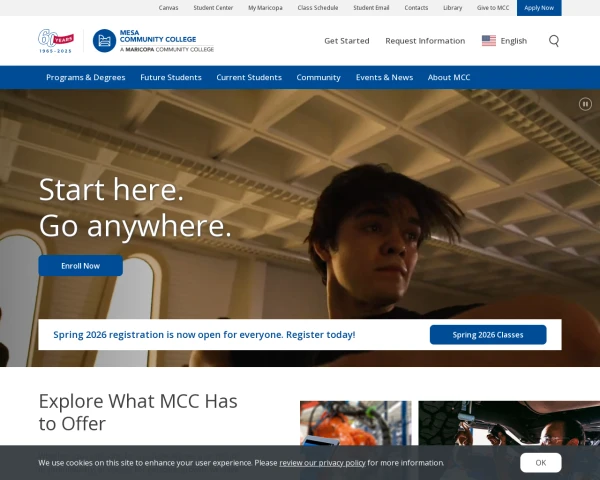The width and height of the screenshot is (600, 480).
Task: Open the Canvas link
Action: 168,8
